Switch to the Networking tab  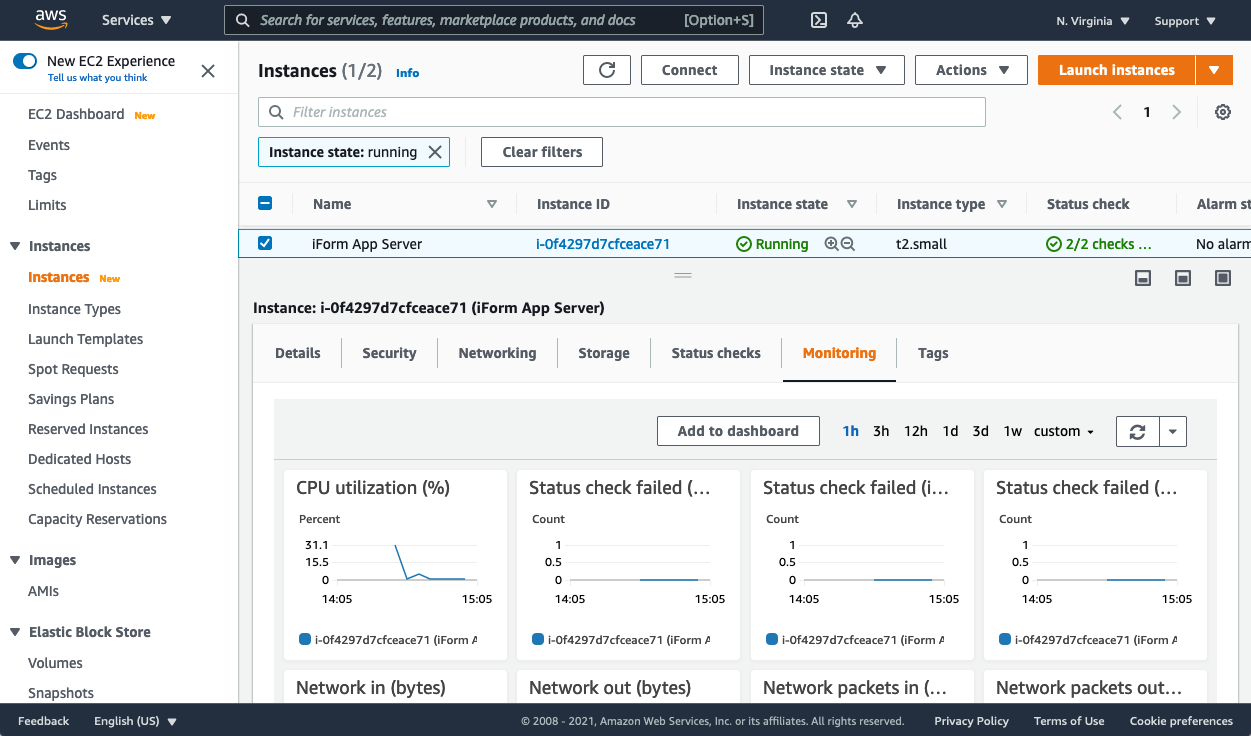click(x=497, y=353)
